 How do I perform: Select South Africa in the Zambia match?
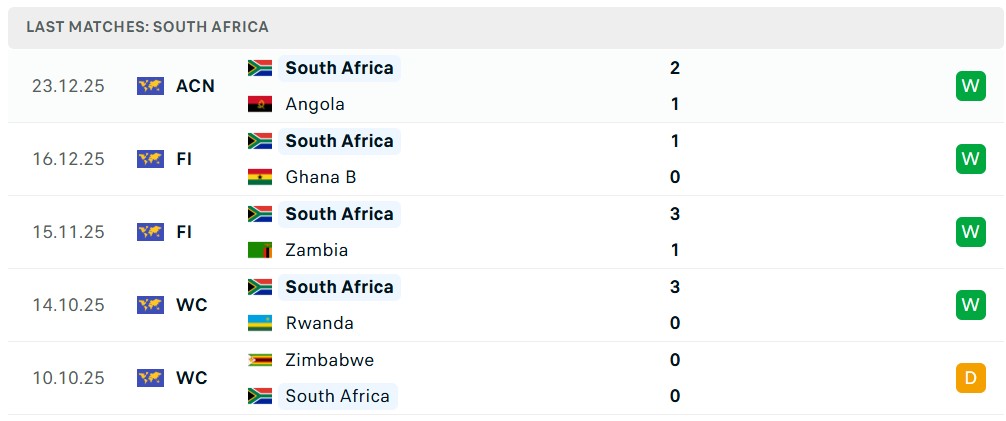pos(339,214)
